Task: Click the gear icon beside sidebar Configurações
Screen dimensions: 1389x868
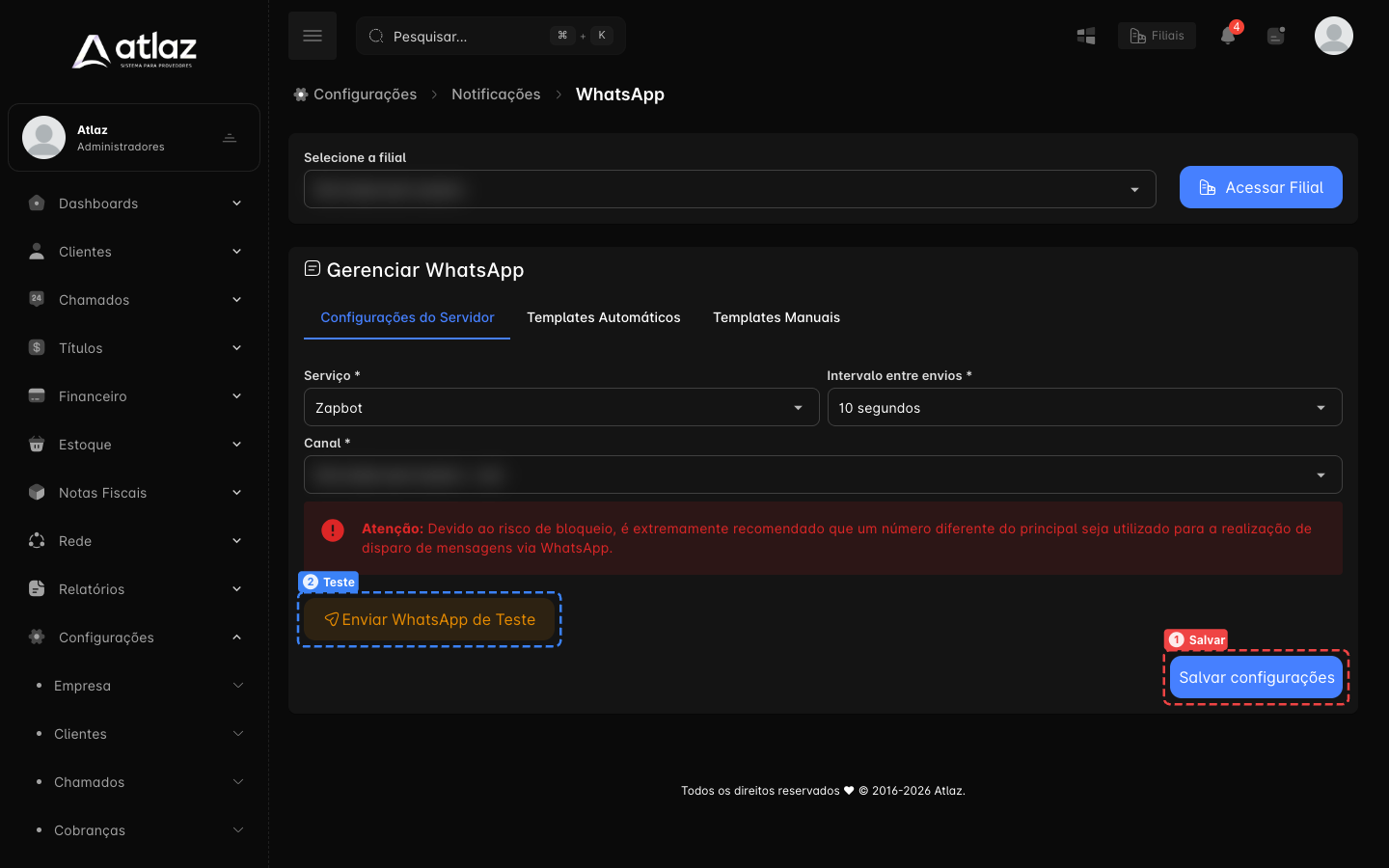Action: pos(37,637)
